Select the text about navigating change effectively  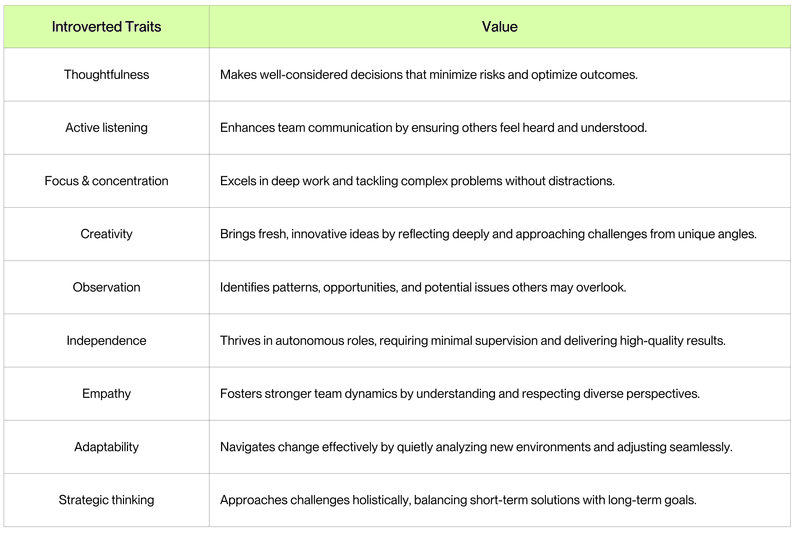pyautogui.click(x=476, y=446)
